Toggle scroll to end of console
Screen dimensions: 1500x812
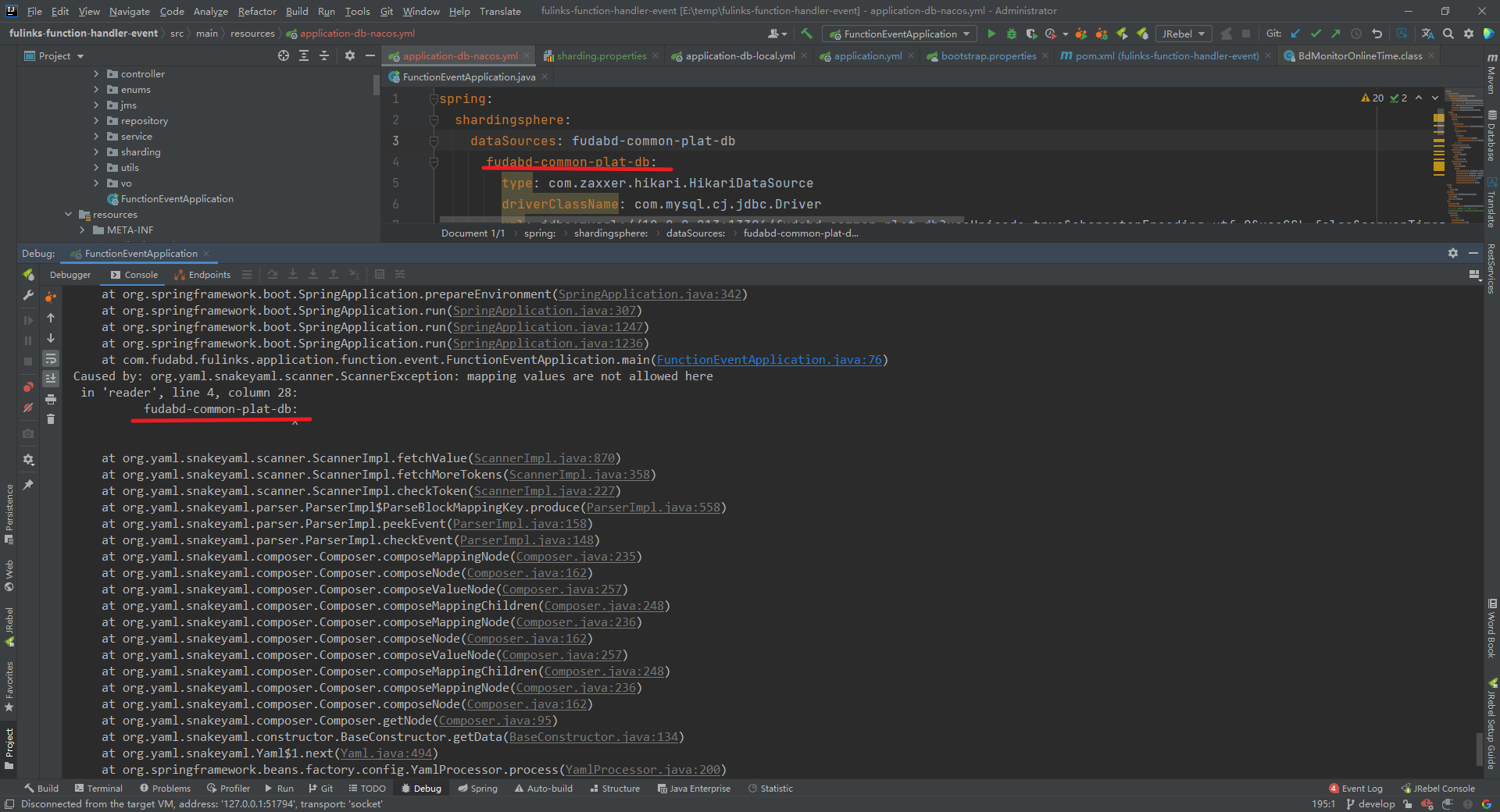point(51,379)
